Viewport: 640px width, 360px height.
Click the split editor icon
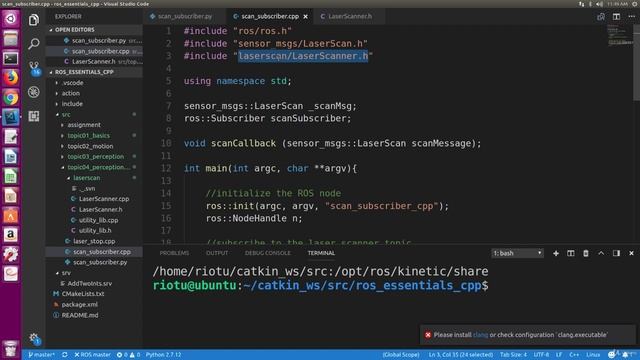click(616, 16)
